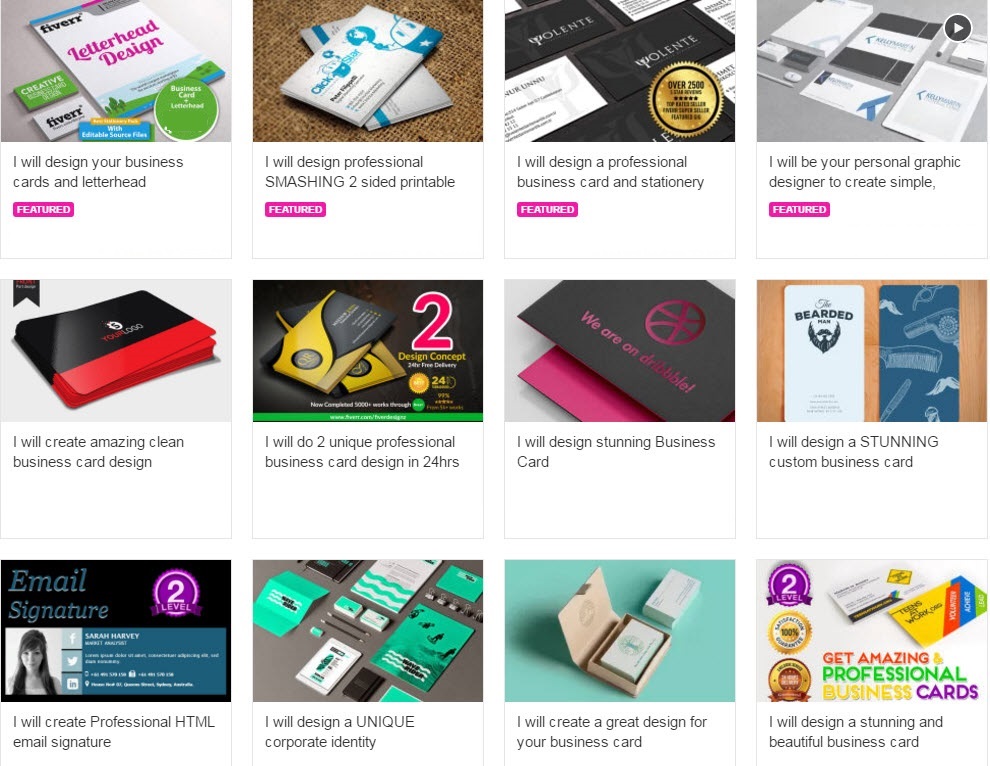Click the Level 2 badge on Email Signature image
Image resolution: width=990 pixels, height=766 pixels.
click(x=176, y=593)
